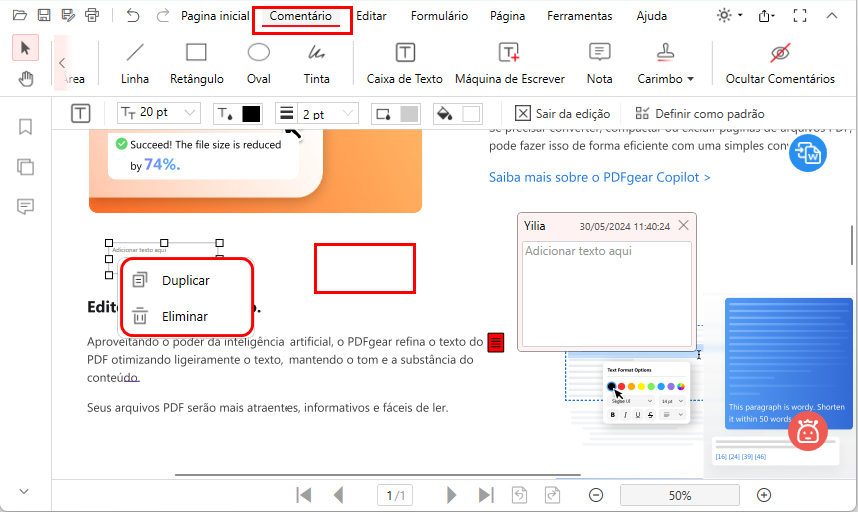The height and width of the screenshot is (512, 858).
Task: Open the Ferramentas tab
Action: tap(579, 16)
